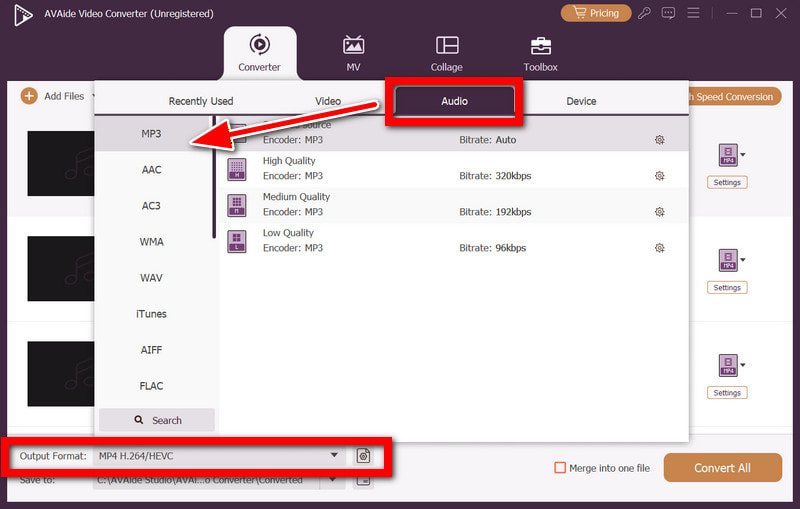The width and height of the screenshot is (800, 509).
Task: Select the Audio format tab
Action: [454, 101]
